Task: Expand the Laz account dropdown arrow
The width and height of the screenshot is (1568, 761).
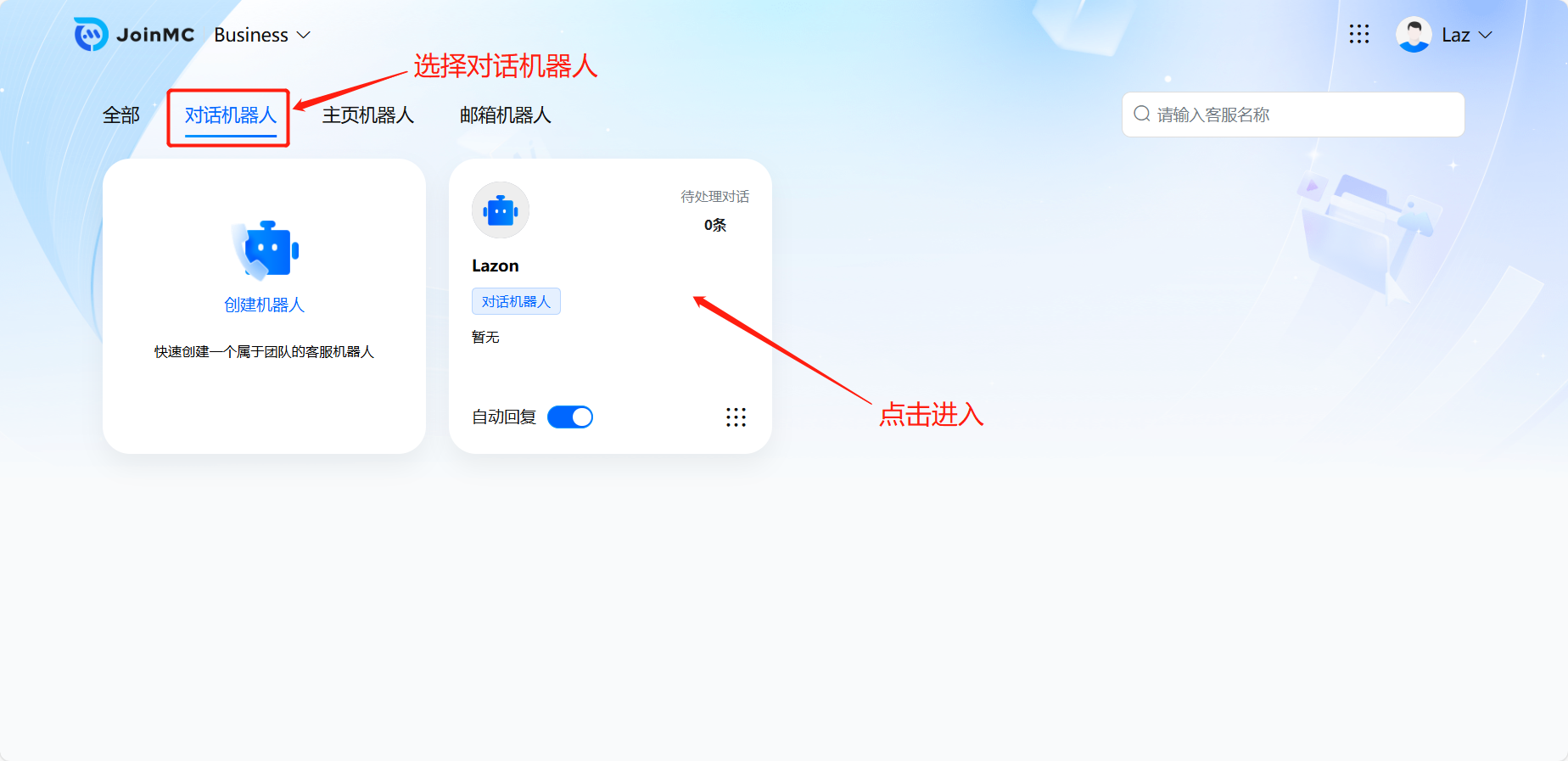Action: [1486, 35]
